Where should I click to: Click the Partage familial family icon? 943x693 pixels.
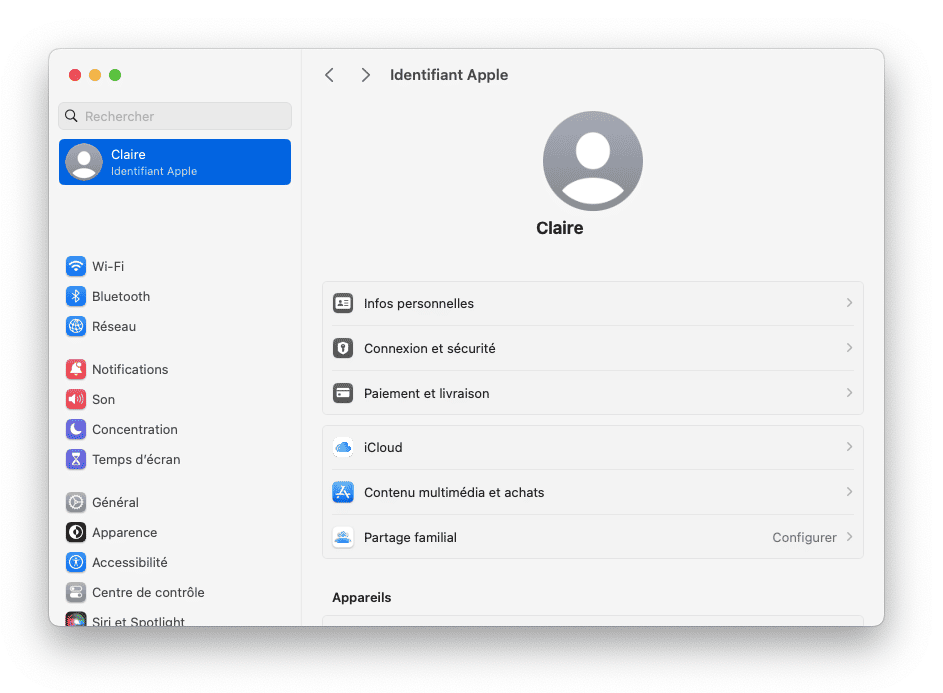[343, 537]
